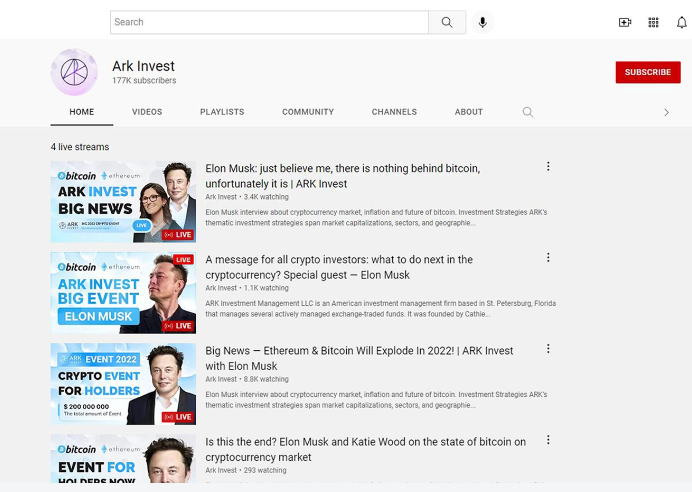Open the About tab

pos(469,112)
